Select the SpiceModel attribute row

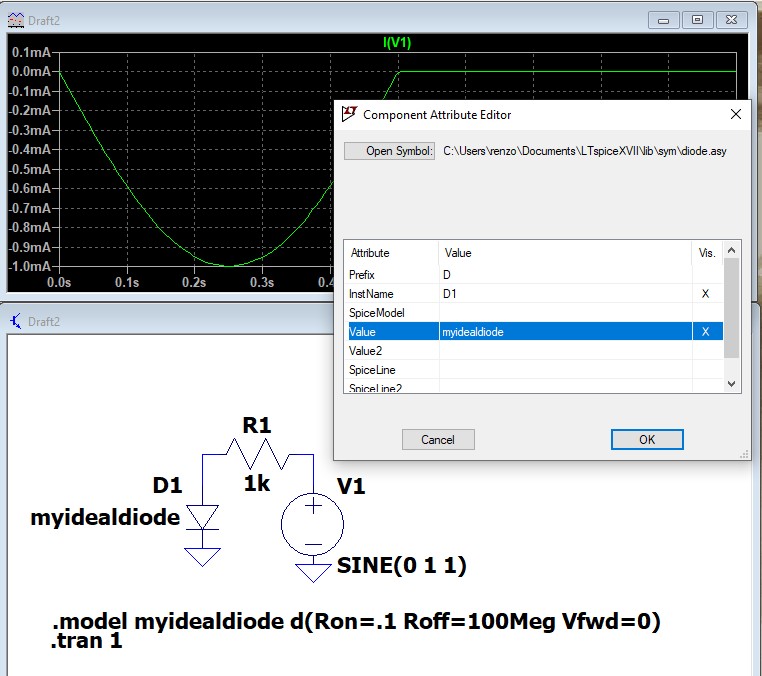[390, 313]
